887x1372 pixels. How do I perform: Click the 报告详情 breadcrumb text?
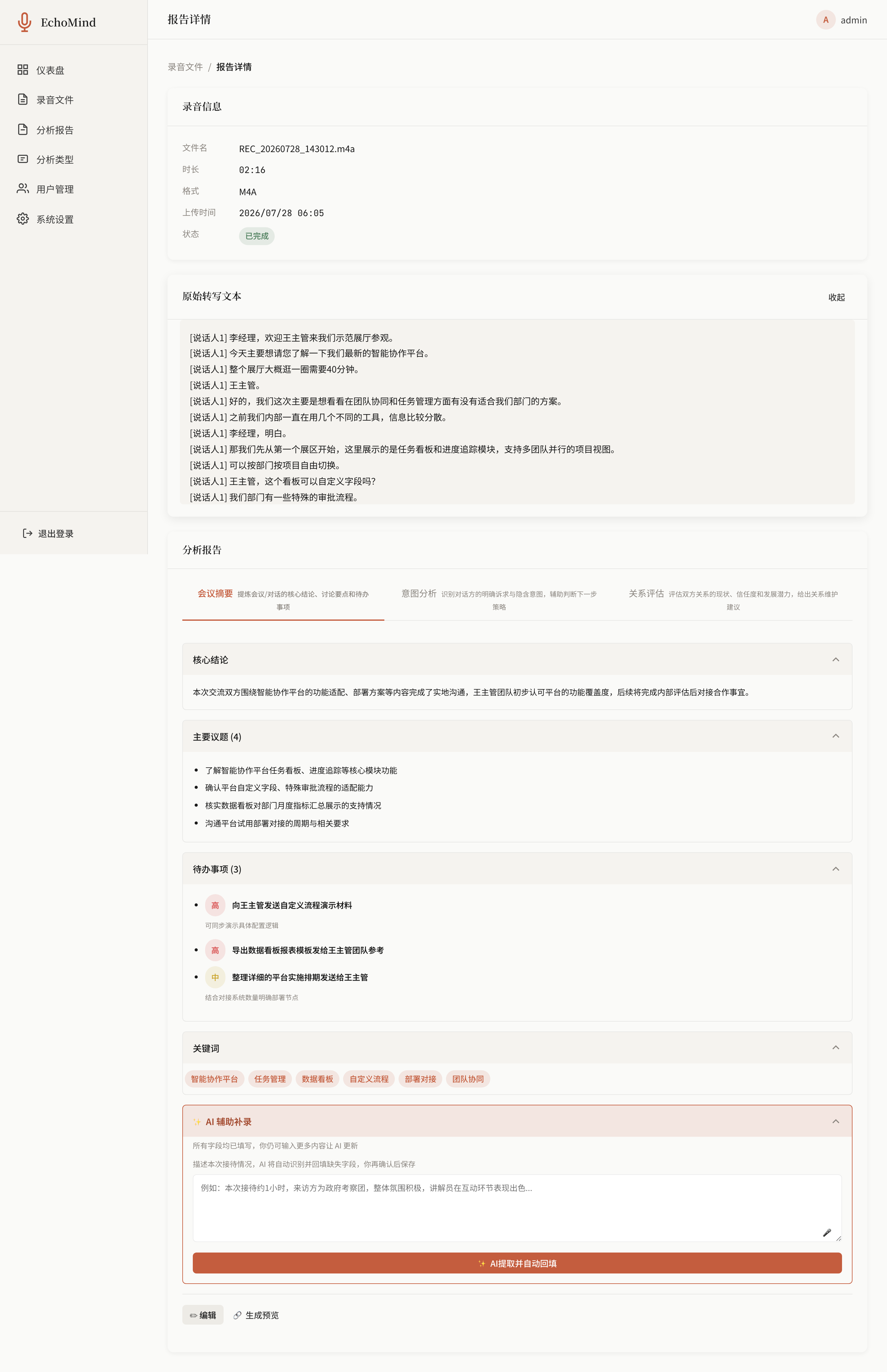click(x=234, y=67)
